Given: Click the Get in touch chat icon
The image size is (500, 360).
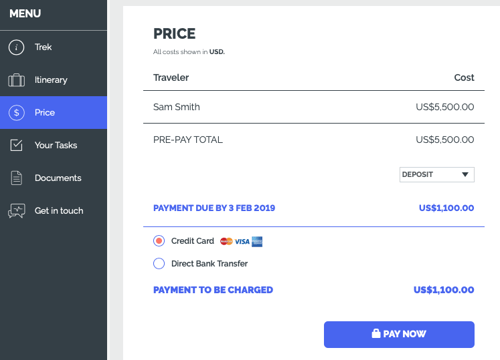Looking at the screenshot, I should [16, 211].
